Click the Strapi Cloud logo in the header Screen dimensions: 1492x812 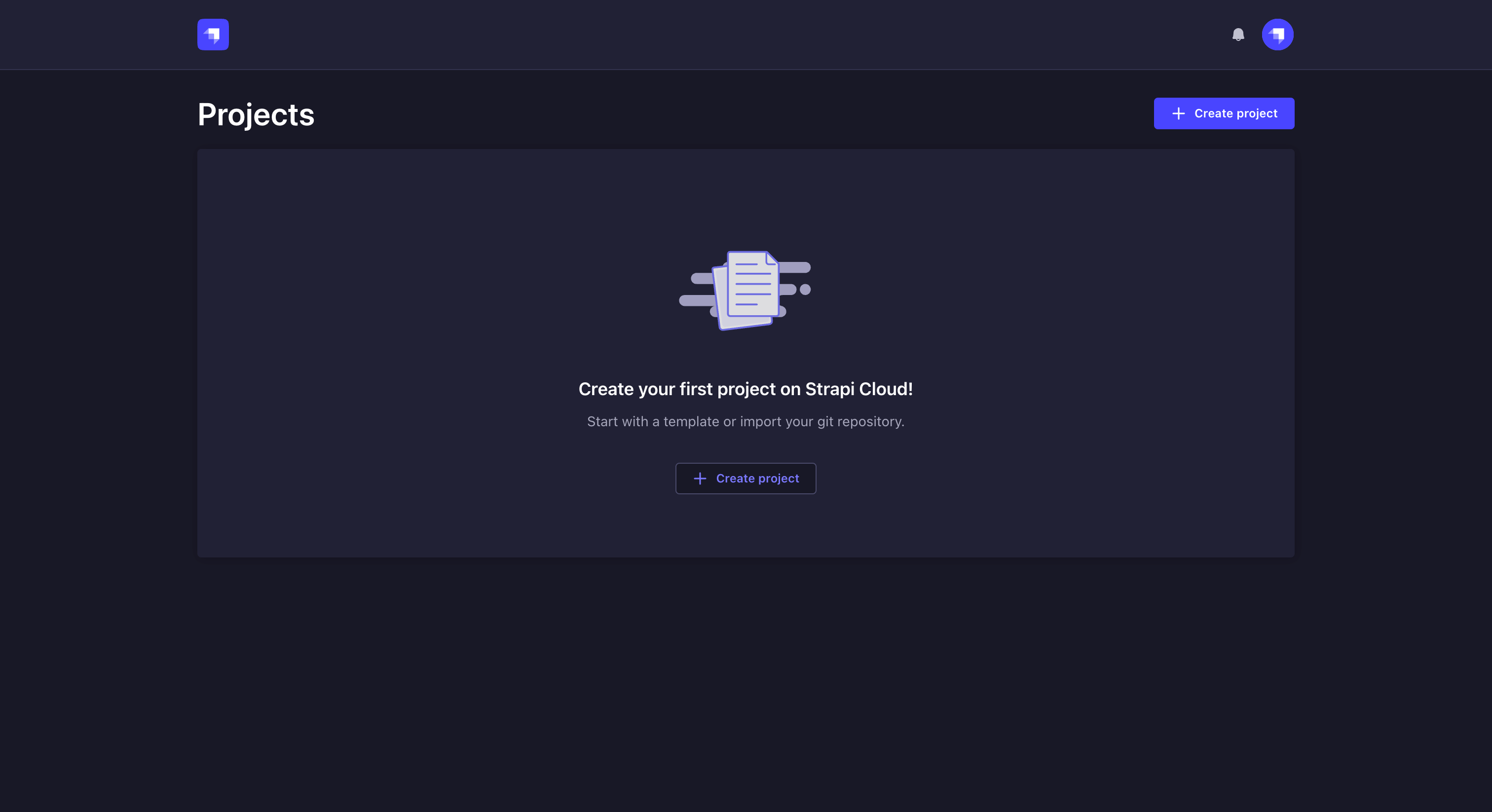point(213,34)
